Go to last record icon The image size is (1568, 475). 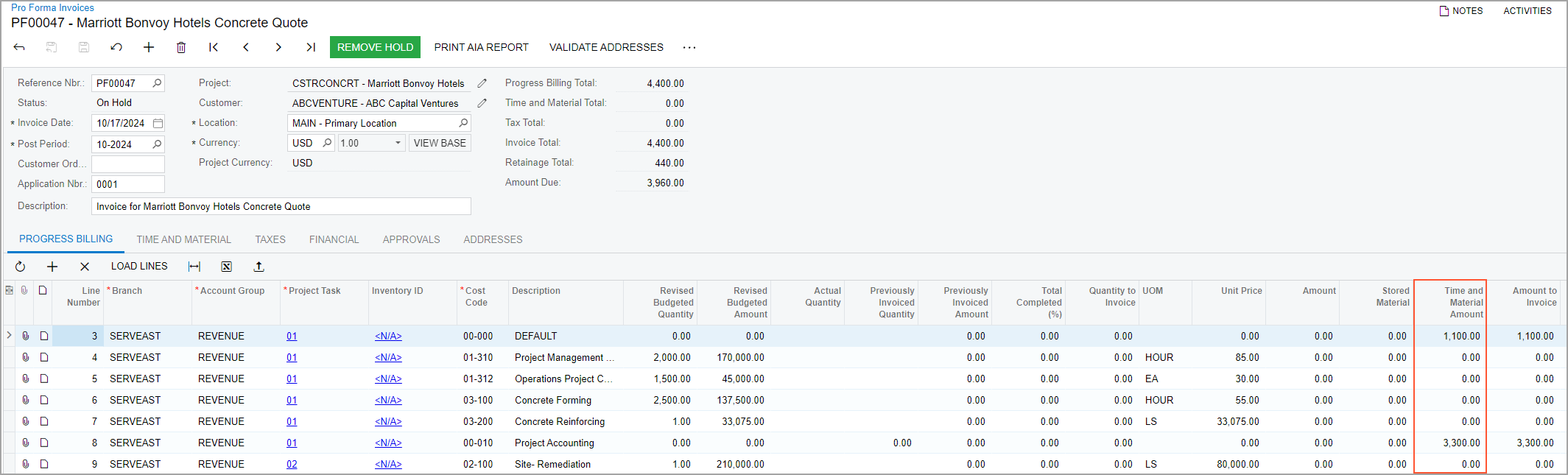(x=311, y=47)
